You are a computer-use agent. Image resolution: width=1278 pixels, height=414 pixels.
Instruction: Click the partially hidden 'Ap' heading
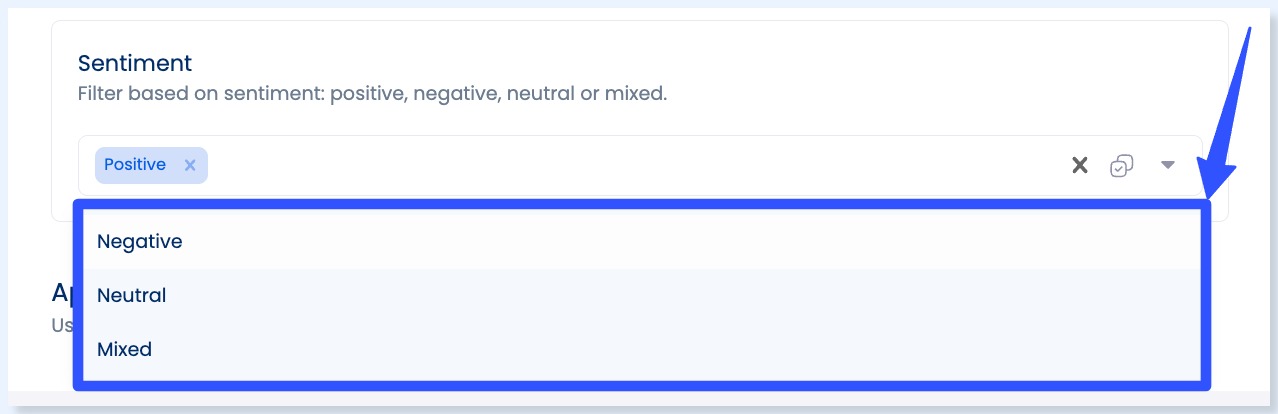tap(62, 291)
